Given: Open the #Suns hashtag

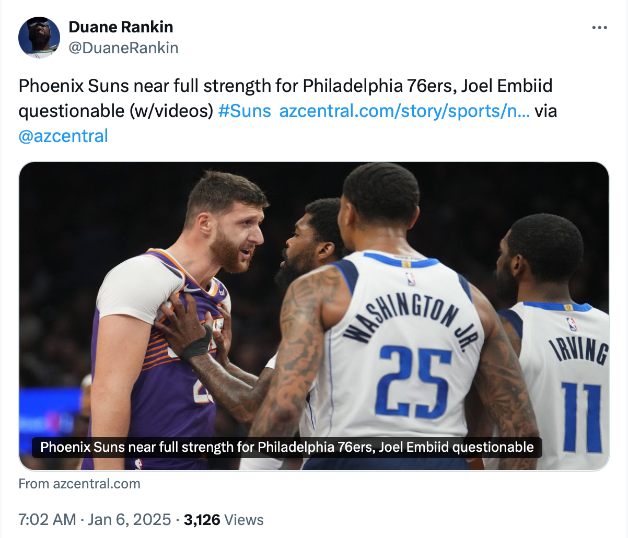Looking at the screenshot, I should [x=244, y=111].
